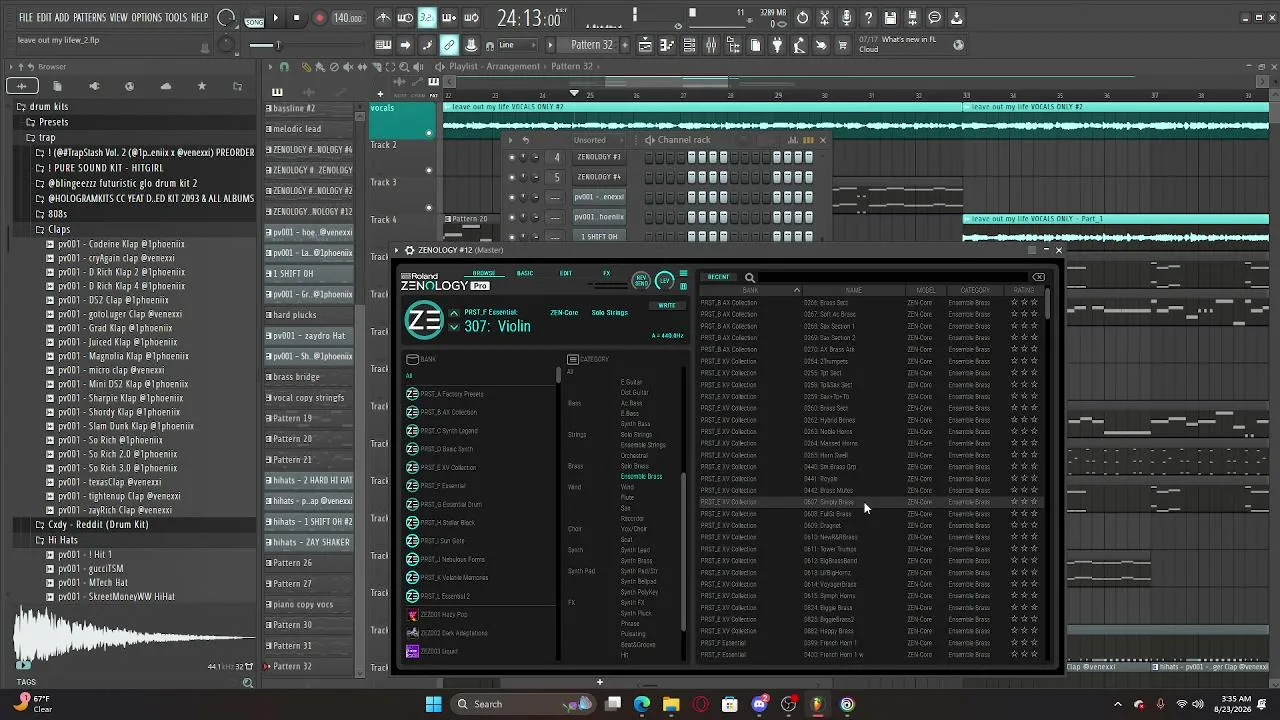Open the FILE menu
The height and width of the screenshot is (720, 1280).
(x=26, y=18)
